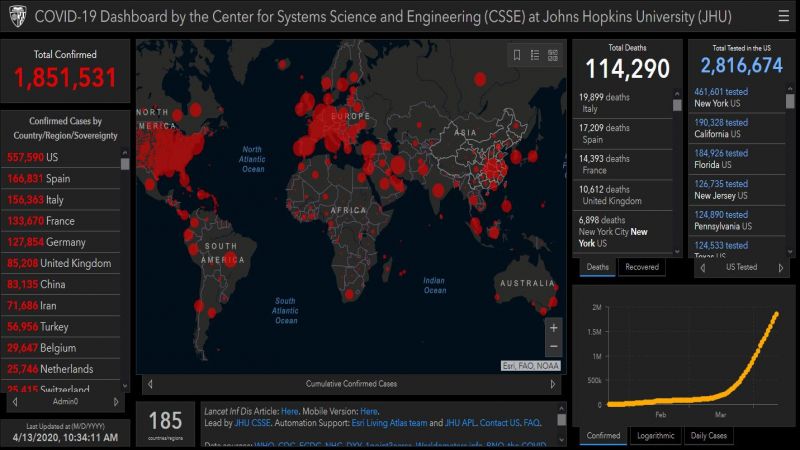This screenshot has width=800, height=450.
Task: Click the Esri, FAO, NOAA attribution
Action: point(531,366)
